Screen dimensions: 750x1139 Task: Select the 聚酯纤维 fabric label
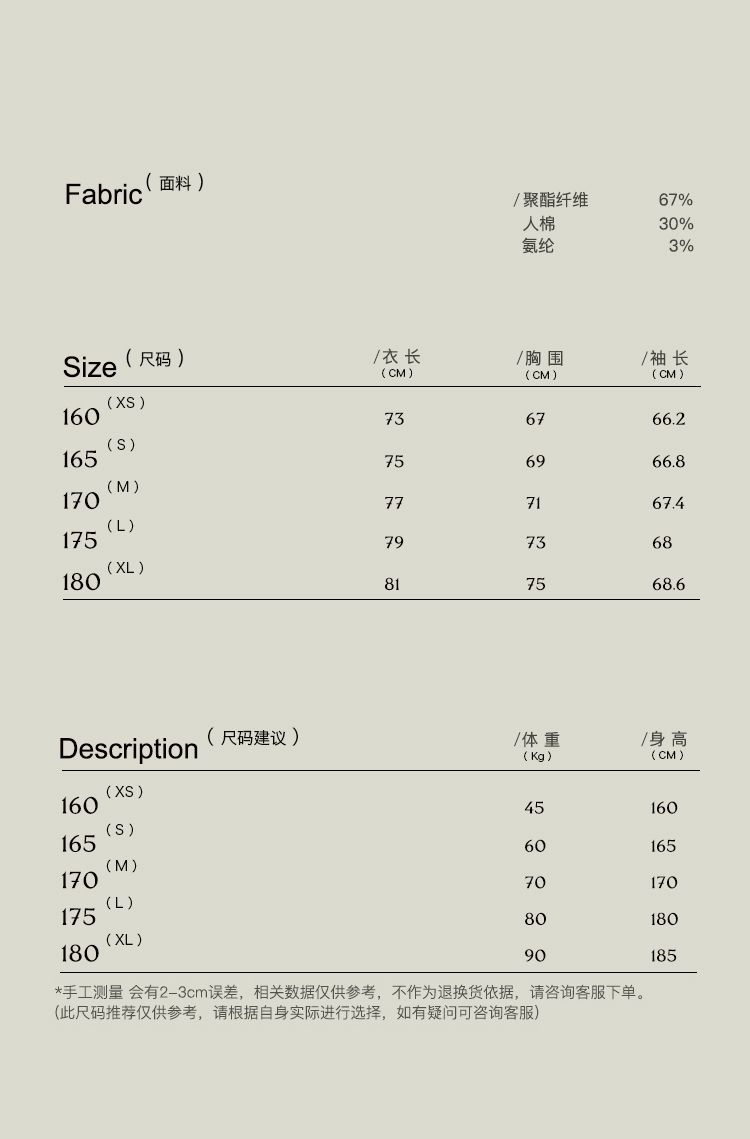pos(555,200)
